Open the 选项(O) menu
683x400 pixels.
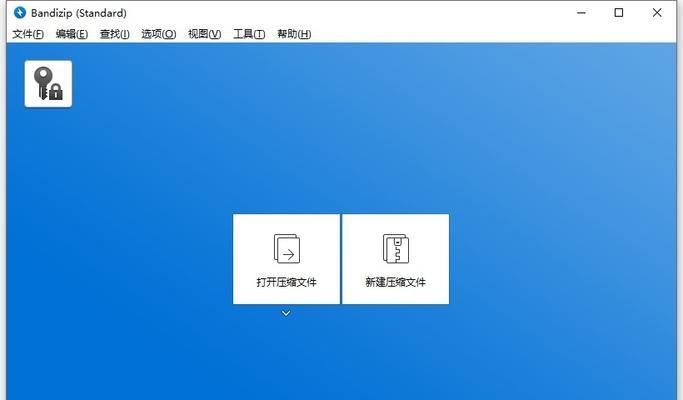point(159,34)
